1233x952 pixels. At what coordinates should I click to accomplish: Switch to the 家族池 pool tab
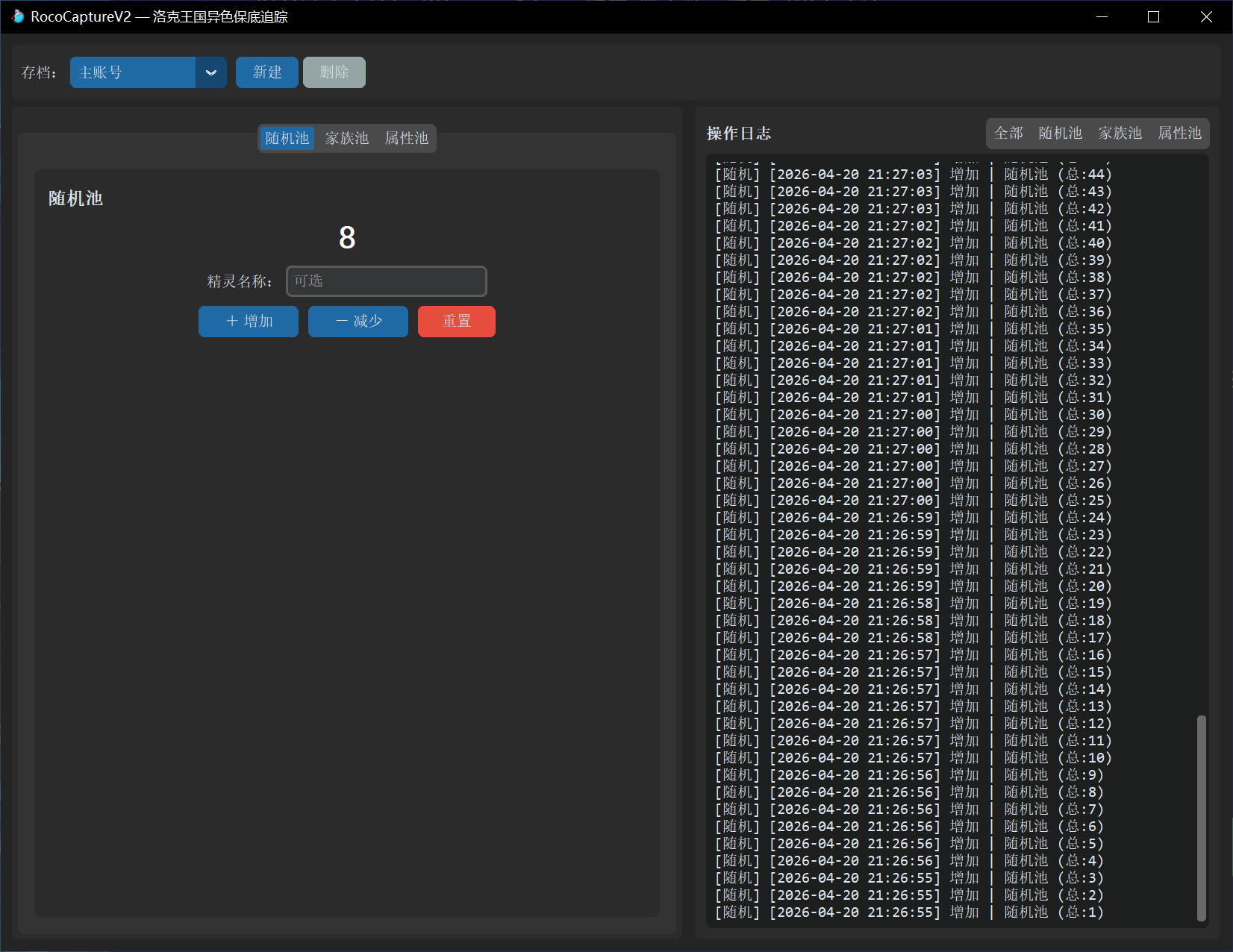(x=346, y=138)
